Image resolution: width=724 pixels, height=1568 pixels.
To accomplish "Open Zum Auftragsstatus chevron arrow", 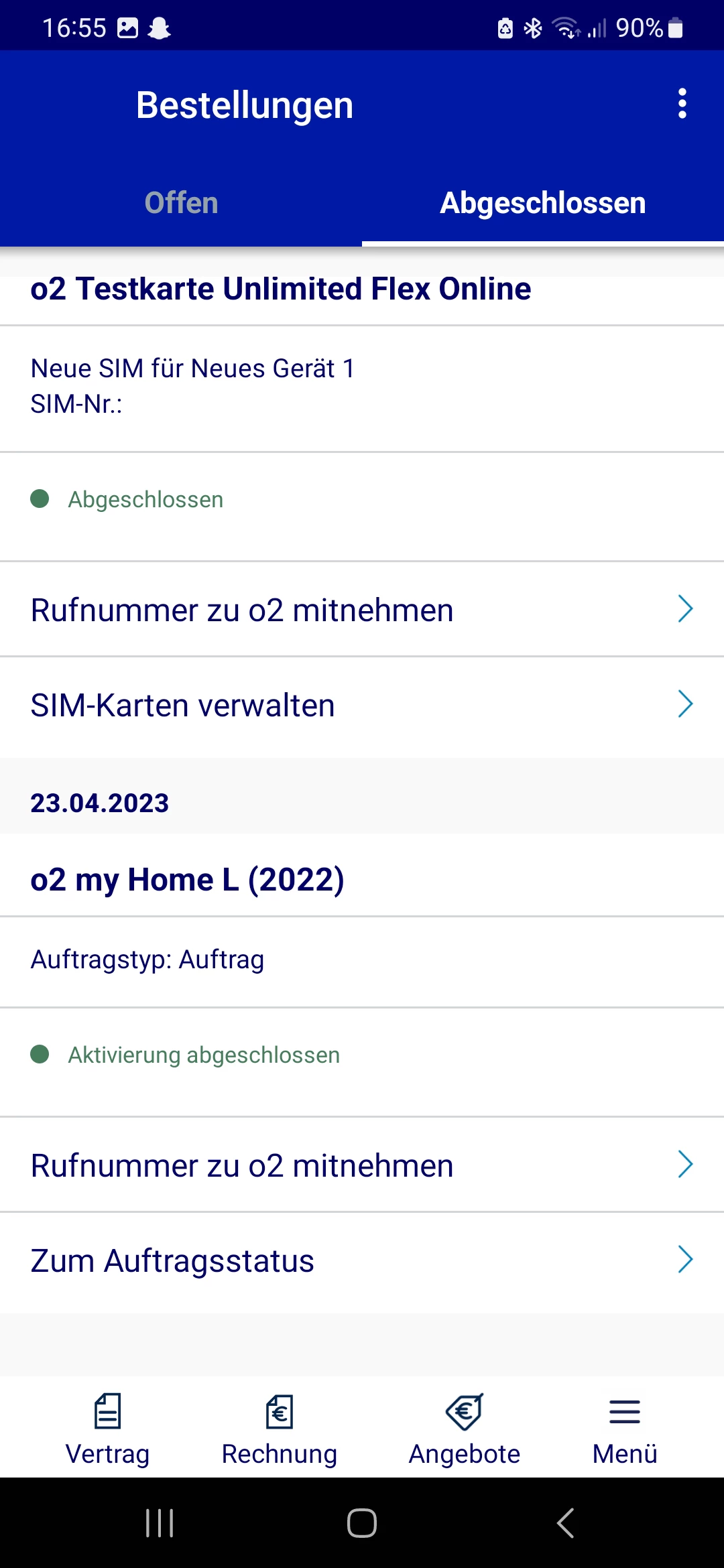I will pos(684,1260).
